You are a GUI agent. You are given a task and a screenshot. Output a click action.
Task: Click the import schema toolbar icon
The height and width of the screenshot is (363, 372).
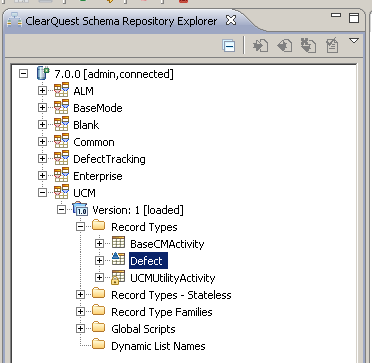point(260,46)
